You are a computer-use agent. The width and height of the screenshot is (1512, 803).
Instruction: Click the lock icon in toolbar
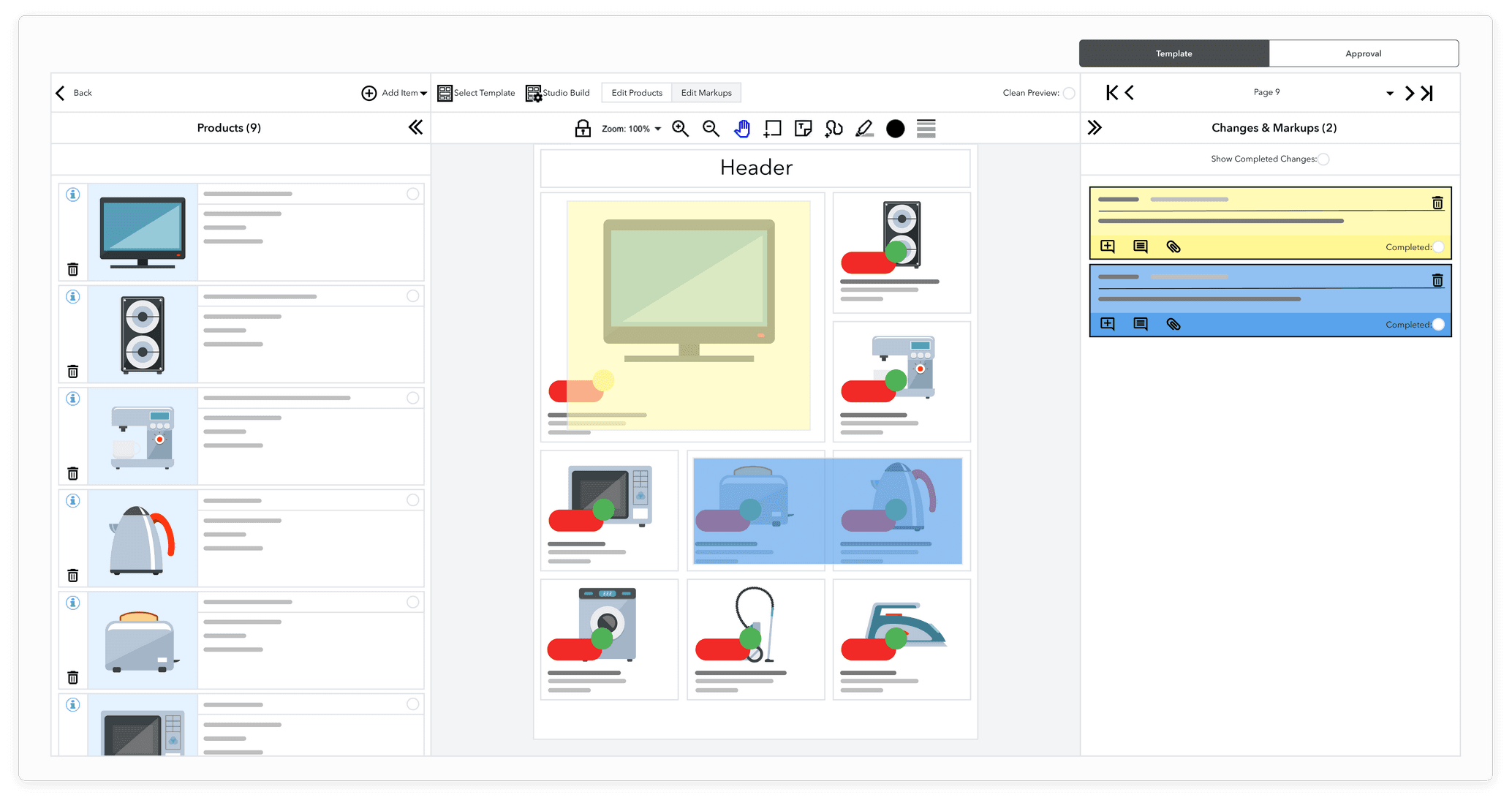pos(583,129)
